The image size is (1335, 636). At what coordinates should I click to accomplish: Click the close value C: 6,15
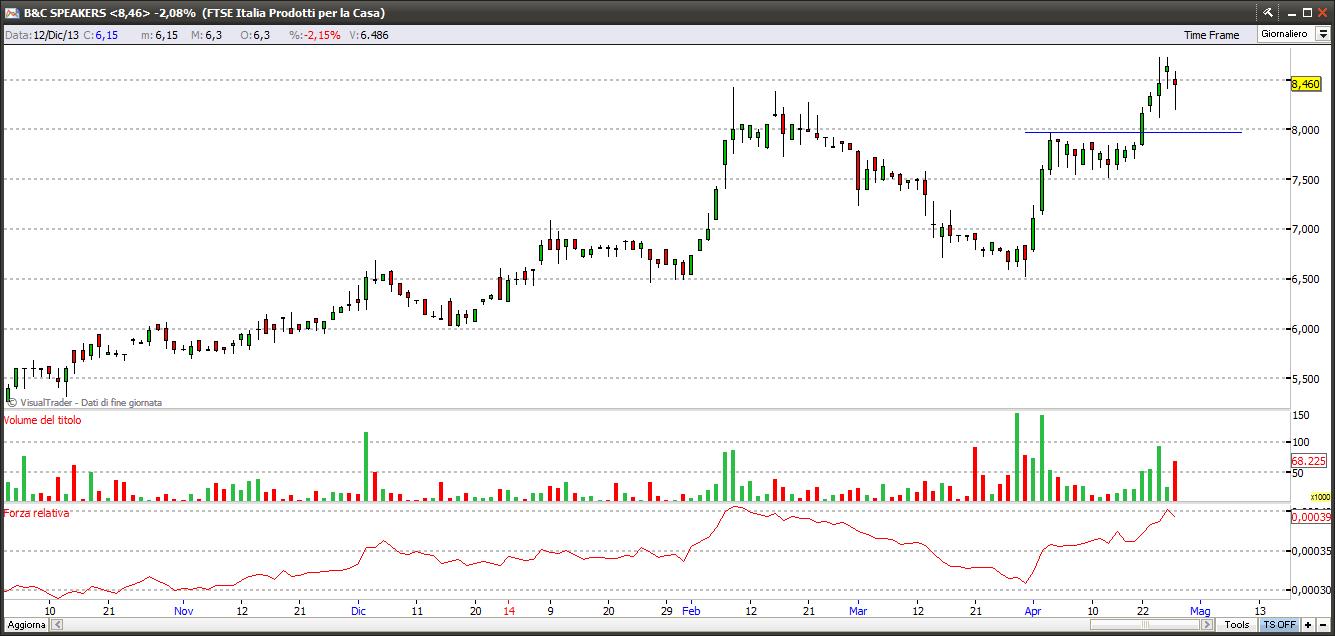pos(100,35)
